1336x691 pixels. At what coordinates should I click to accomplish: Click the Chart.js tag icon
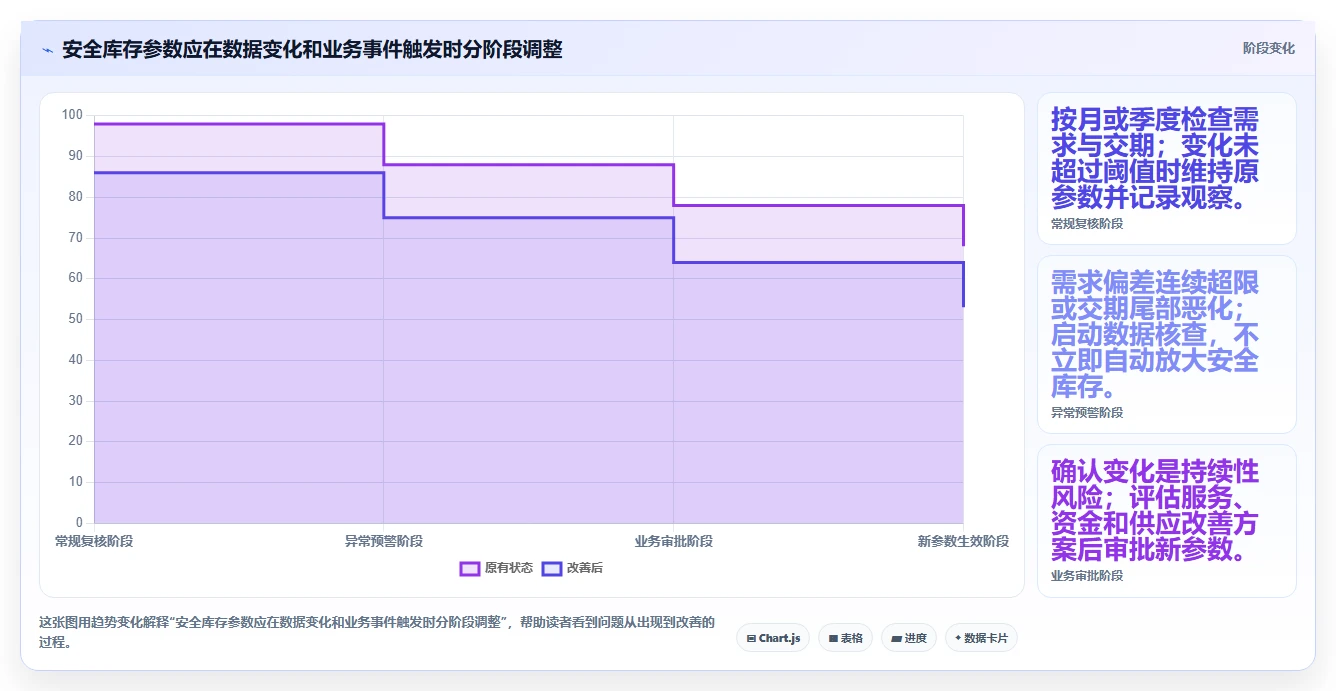click(x=751, y=638)
